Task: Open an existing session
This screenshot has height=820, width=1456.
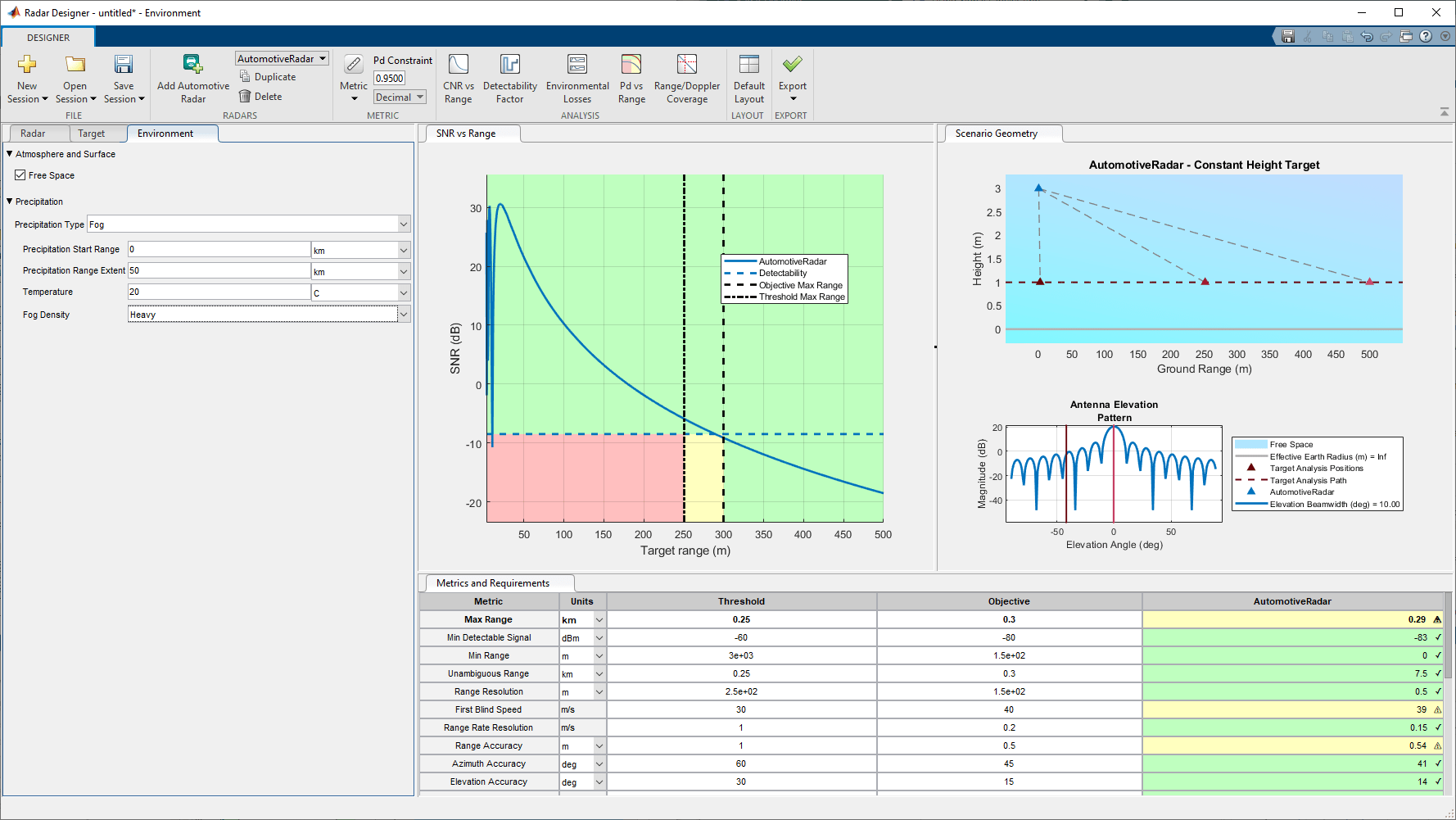Action: coord(74,79)
